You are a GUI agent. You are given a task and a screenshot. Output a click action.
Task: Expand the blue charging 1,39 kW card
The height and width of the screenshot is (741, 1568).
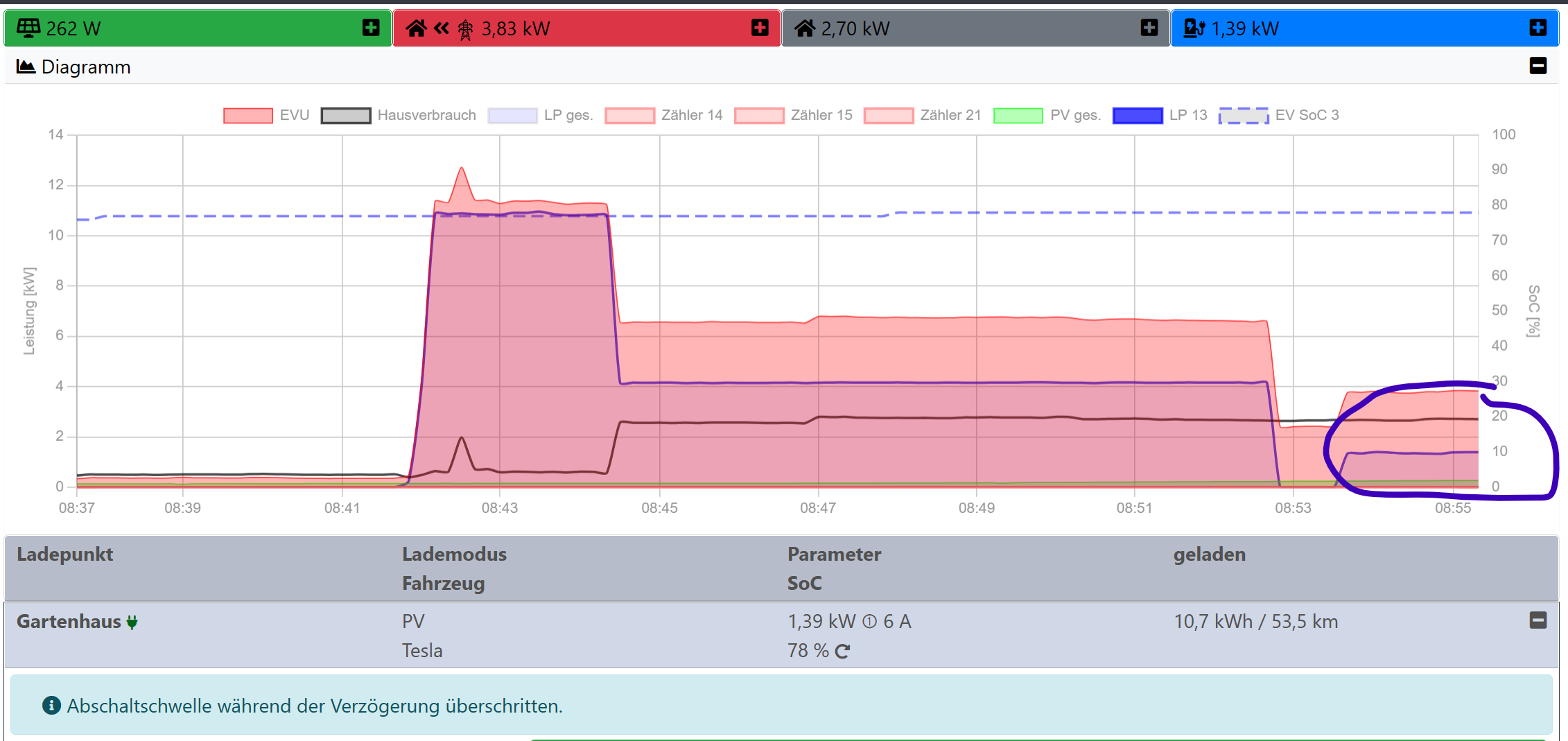click(1538, 28)
